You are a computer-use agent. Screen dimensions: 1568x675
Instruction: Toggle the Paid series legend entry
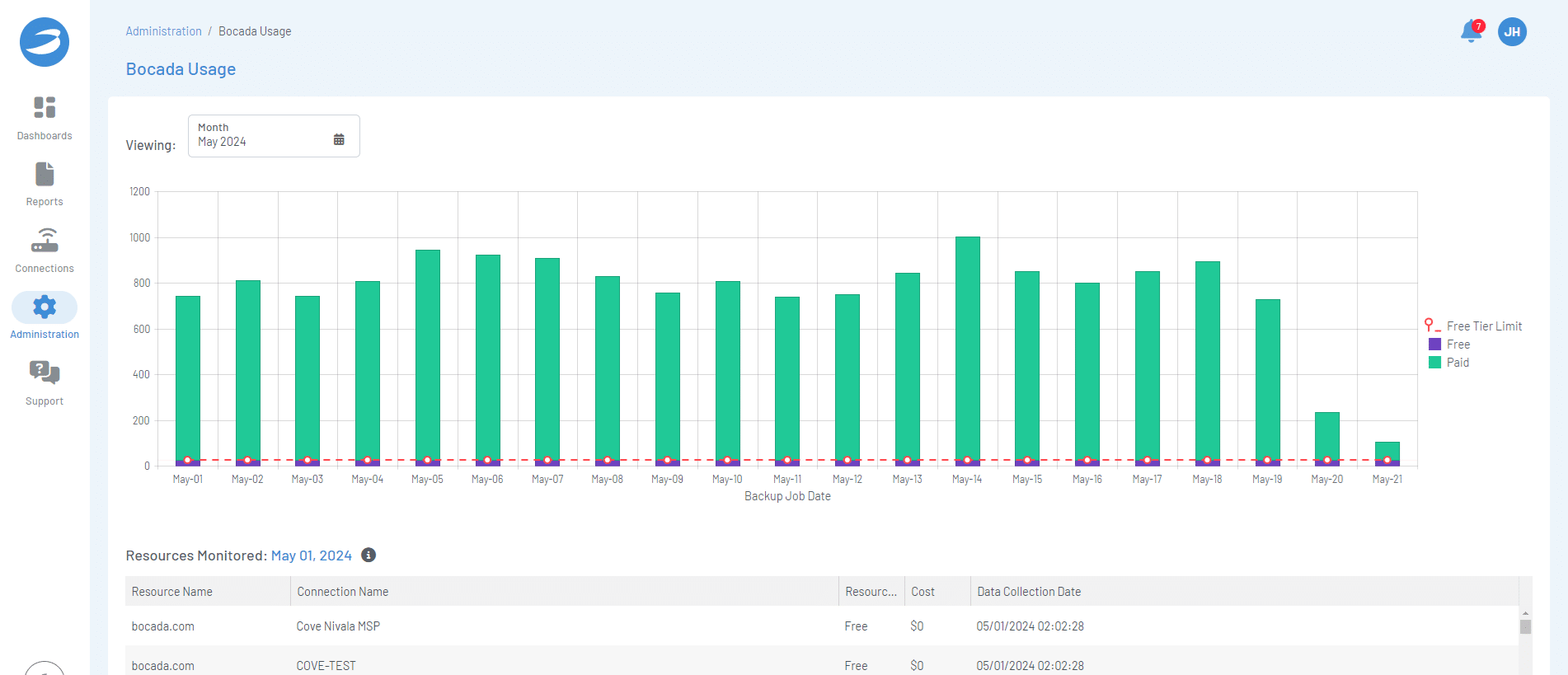coord(1448,363)
